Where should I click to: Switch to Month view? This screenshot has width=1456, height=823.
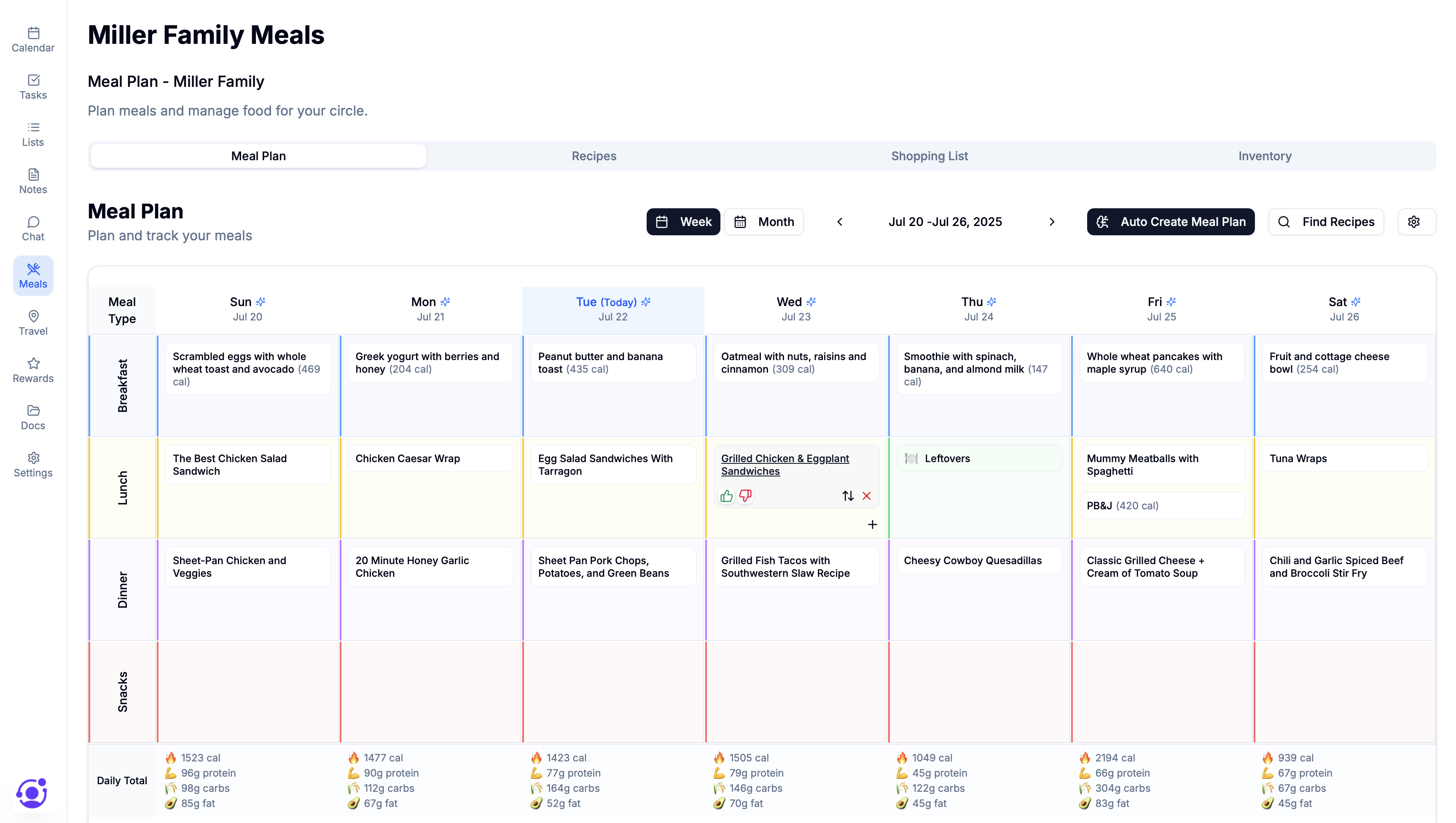(763, 222)
